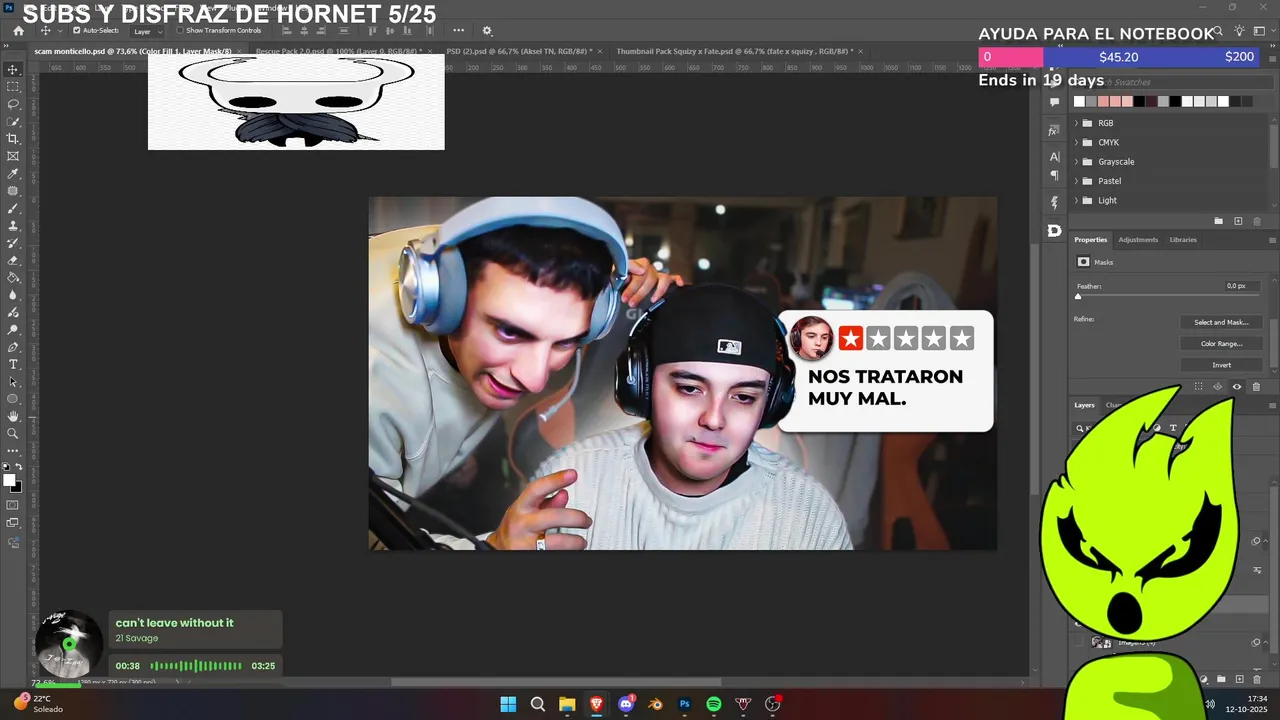Open the Properties panel flyout menu

coord(1272,240)
